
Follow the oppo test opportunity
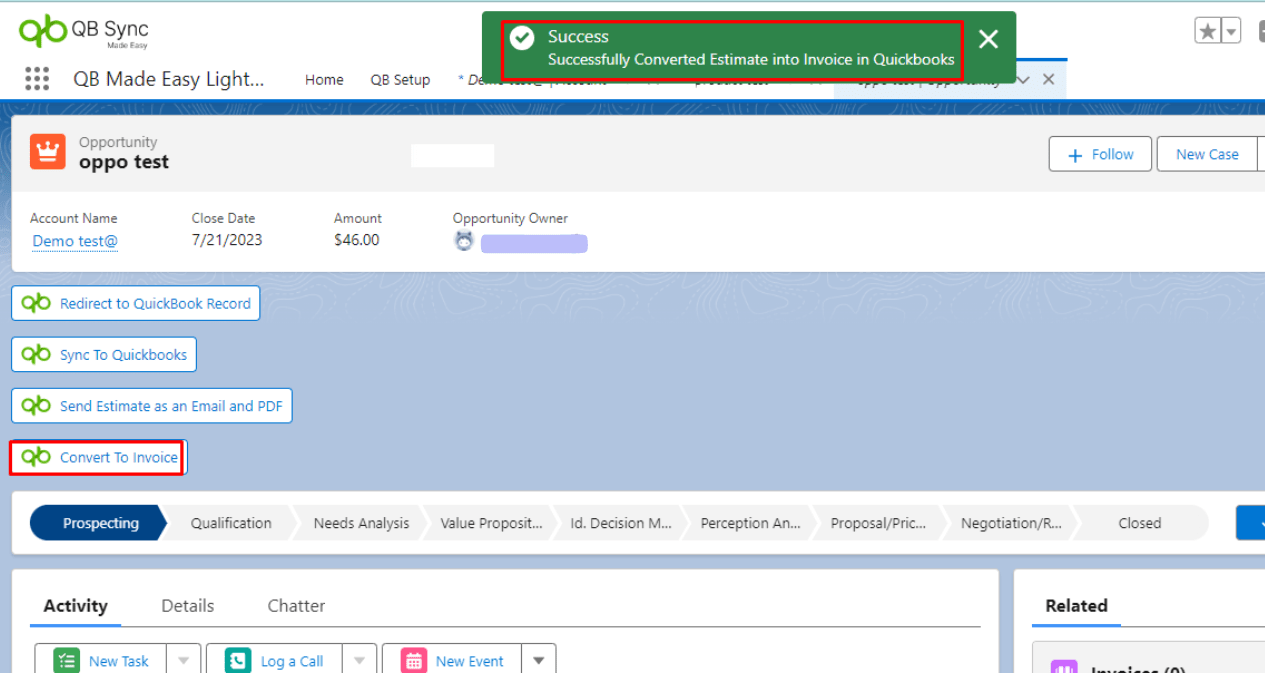1100,154
